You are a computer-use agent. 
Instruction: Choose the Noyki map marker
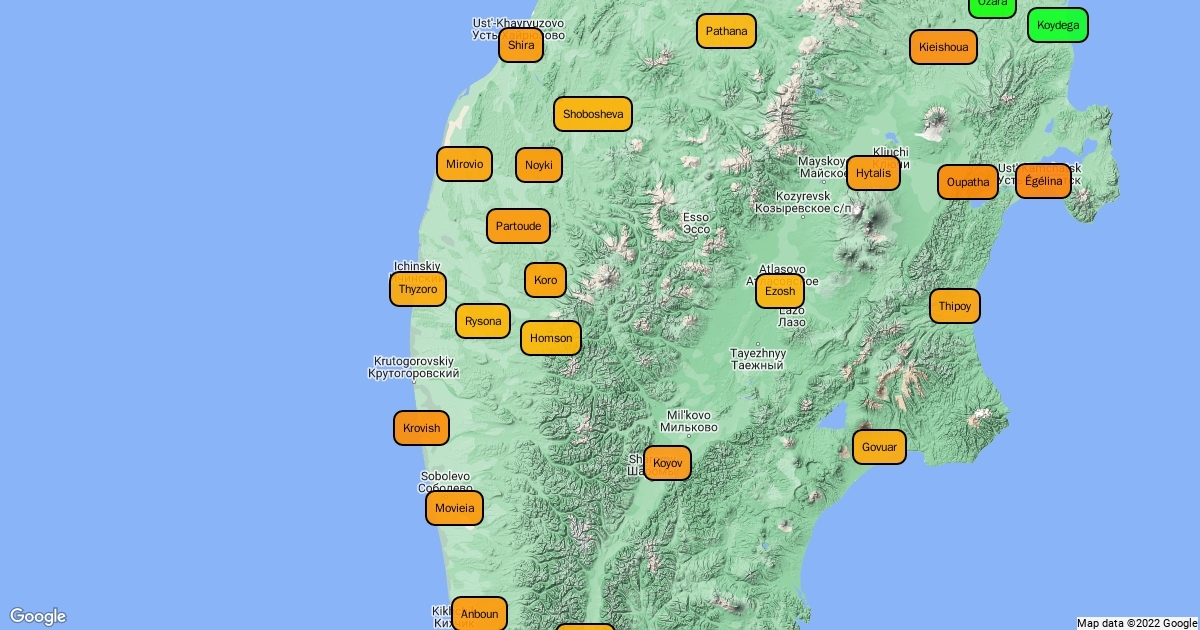[x=539, y=165]
